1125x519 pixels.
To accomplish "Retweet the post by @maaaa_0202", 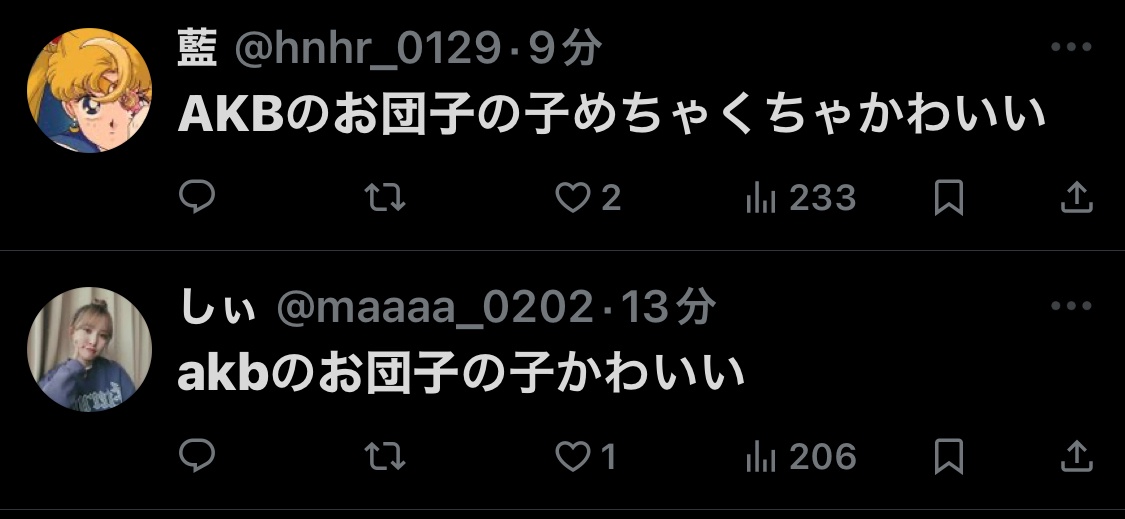I will (x=385, y=456).
